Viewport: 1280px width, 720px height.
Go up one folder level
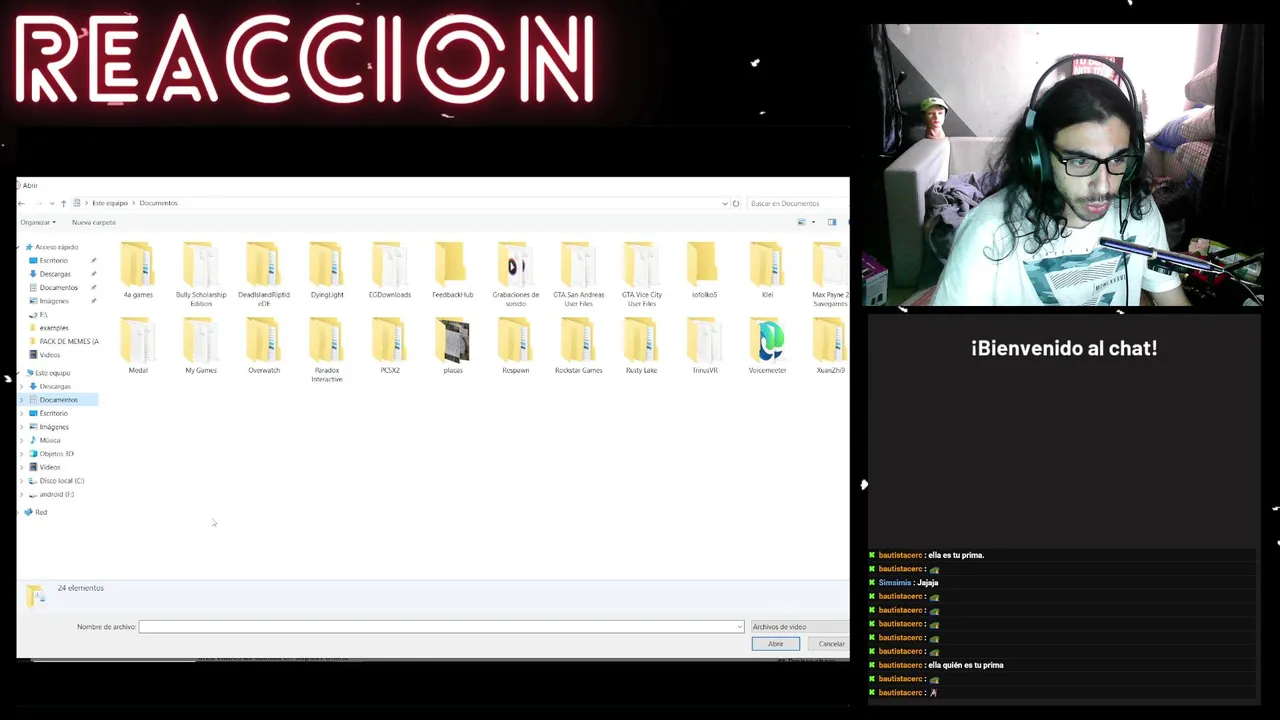coord(63,203)
